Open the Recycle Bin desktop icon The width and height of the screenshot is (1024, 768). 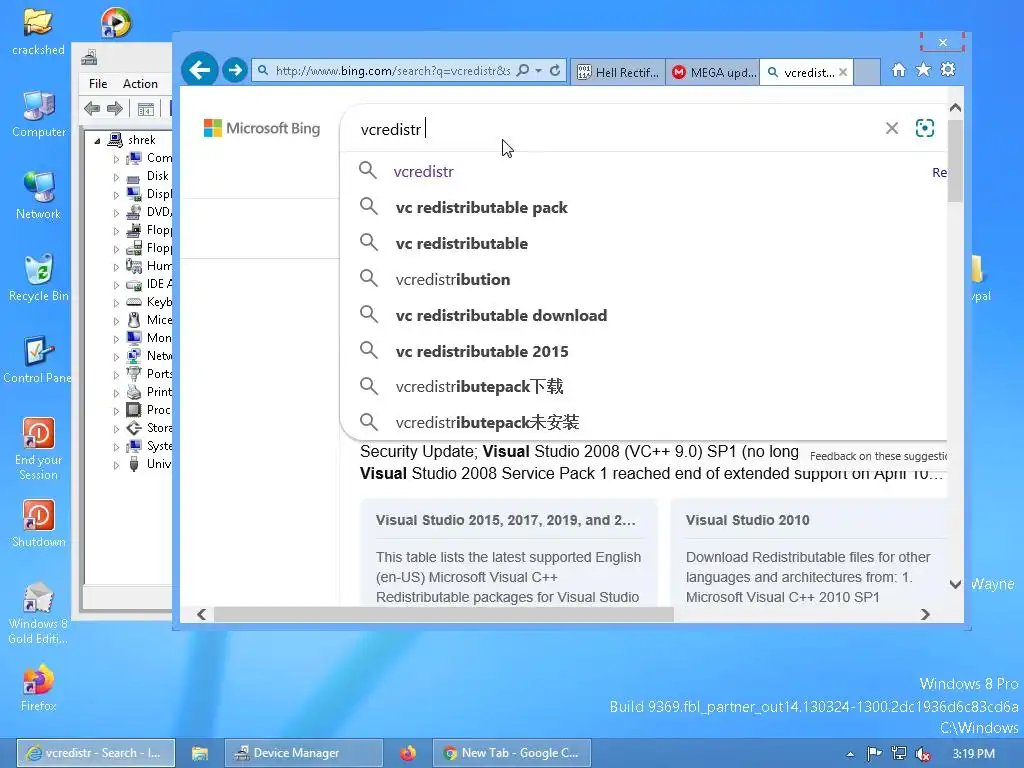(x=39, y=278)
